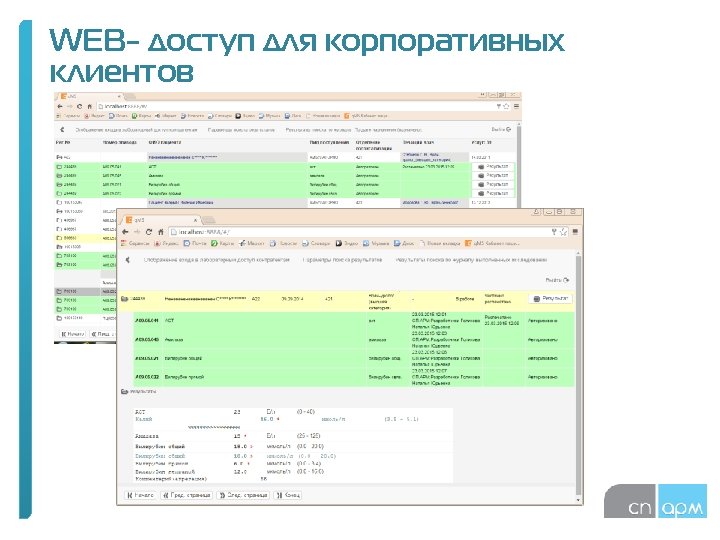
Task: Open the home page in the rear browser window
Action: coord(90,107)
